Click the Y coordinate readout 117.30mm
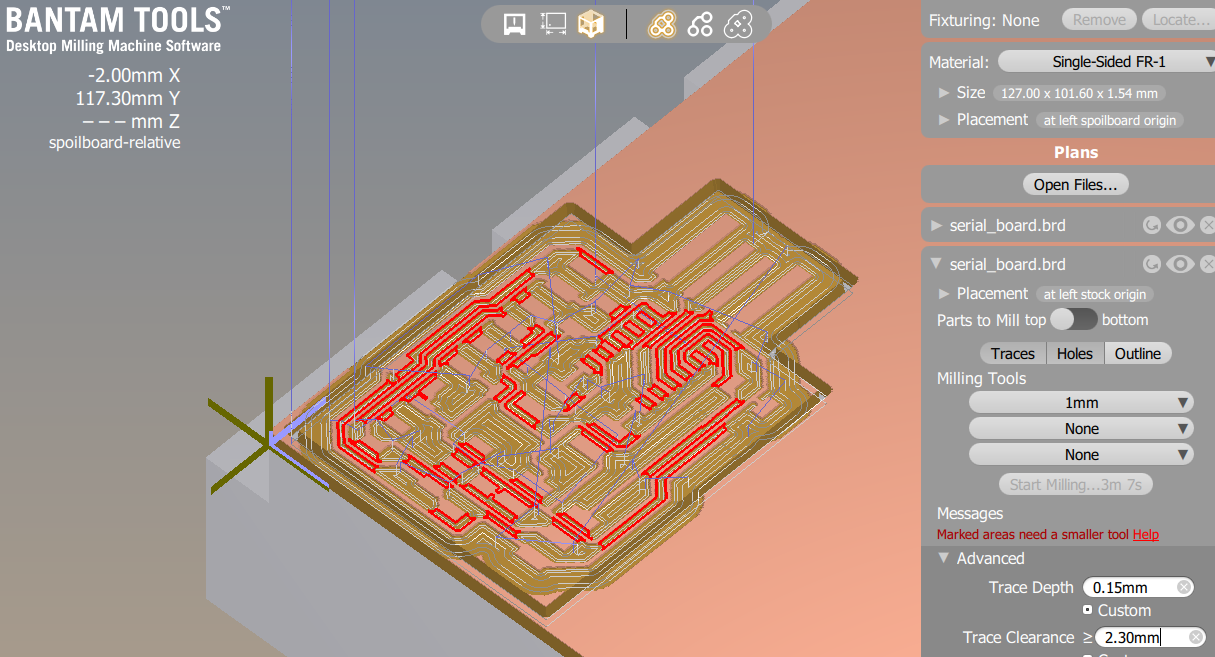 pos(128,98)
